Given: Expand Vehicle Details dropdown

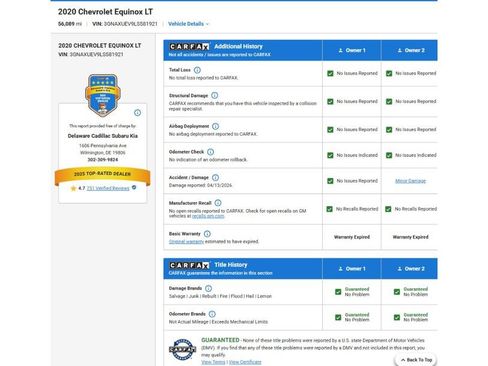Looking at the screenshot, I should 189,24.
